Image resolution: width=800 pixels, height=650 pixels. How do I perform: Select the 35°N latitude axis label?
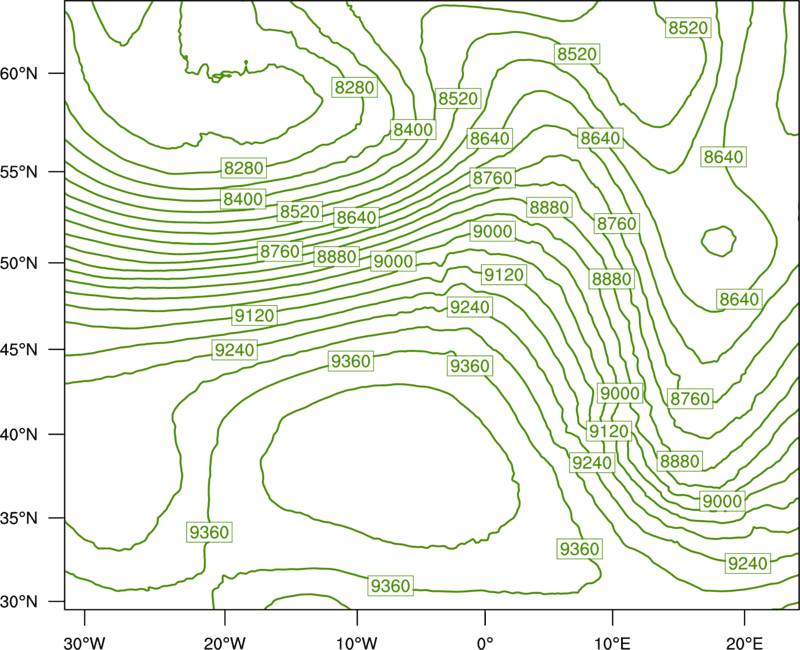(19, 518)
